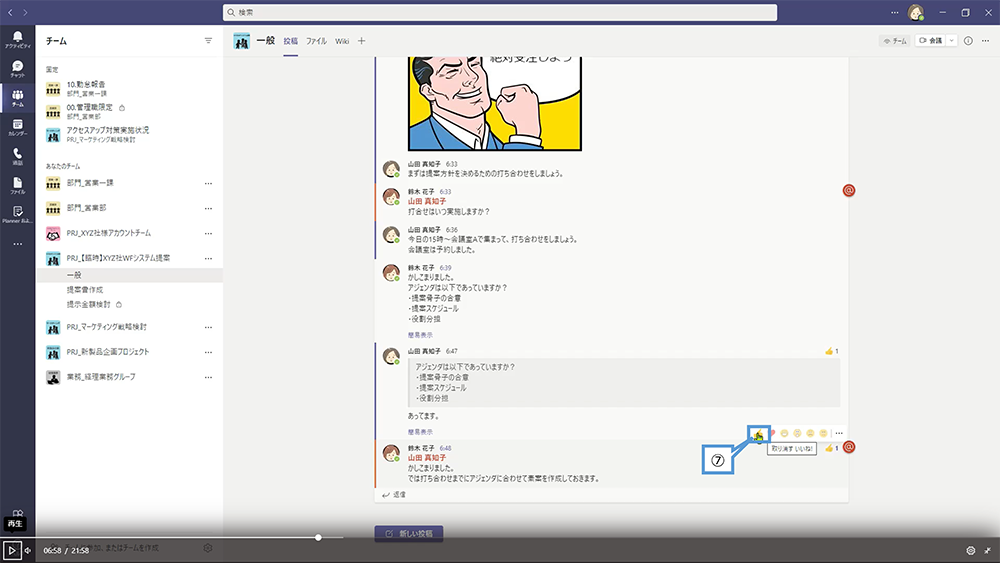Viewport: 1000px width, 563px height.
Task: Toggle video fullscreen icon at bottom right
Action: click(x=987, y=550)
